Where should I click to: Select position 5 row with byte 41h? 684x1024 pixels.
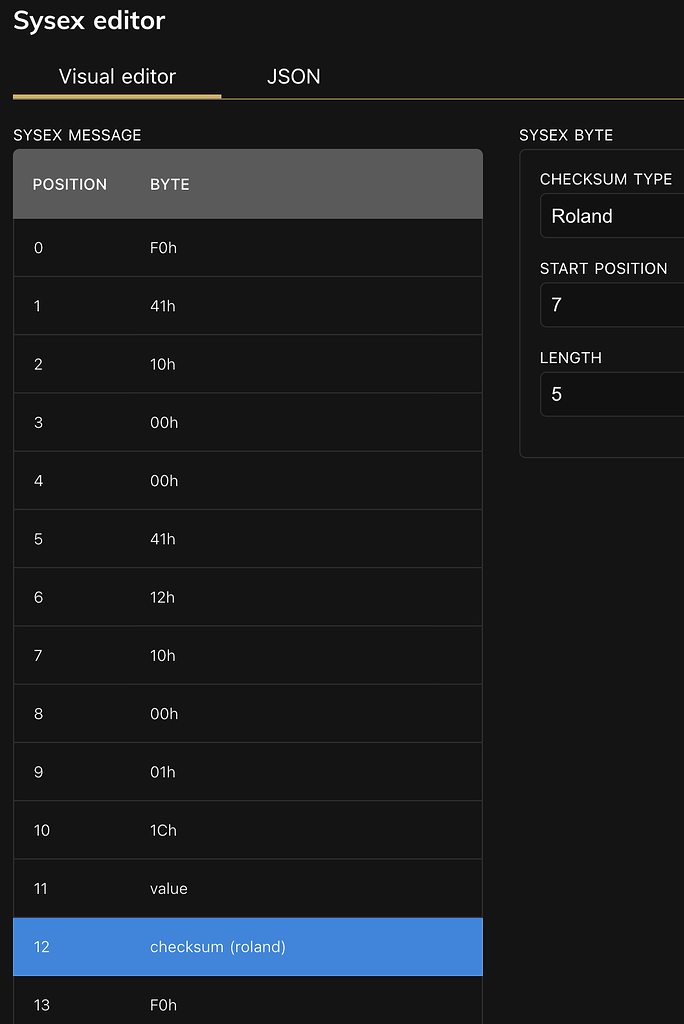tap(247, 539)
